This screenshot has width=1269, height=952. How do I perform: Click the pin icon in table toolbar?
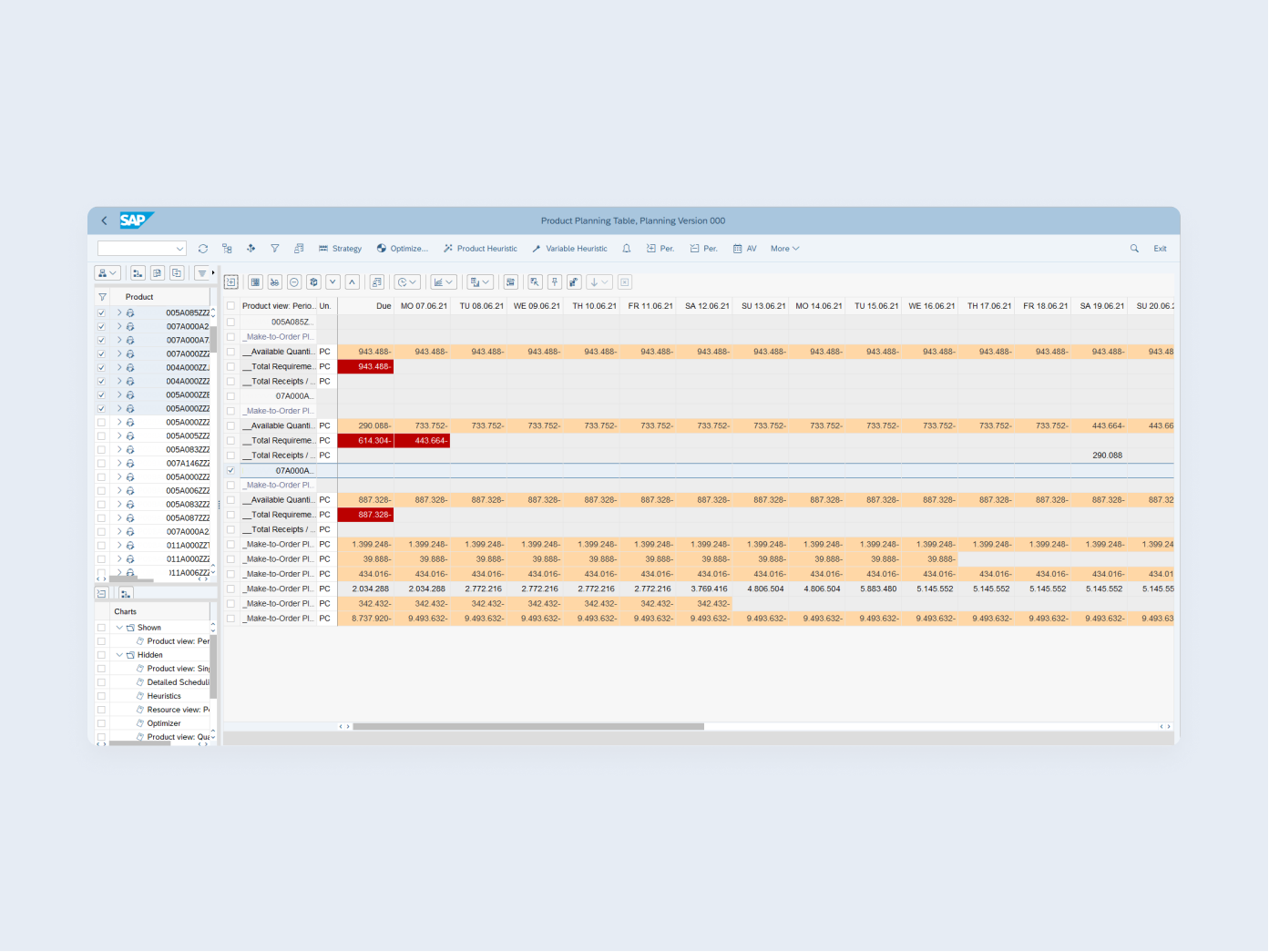click(x=554, y=282)
